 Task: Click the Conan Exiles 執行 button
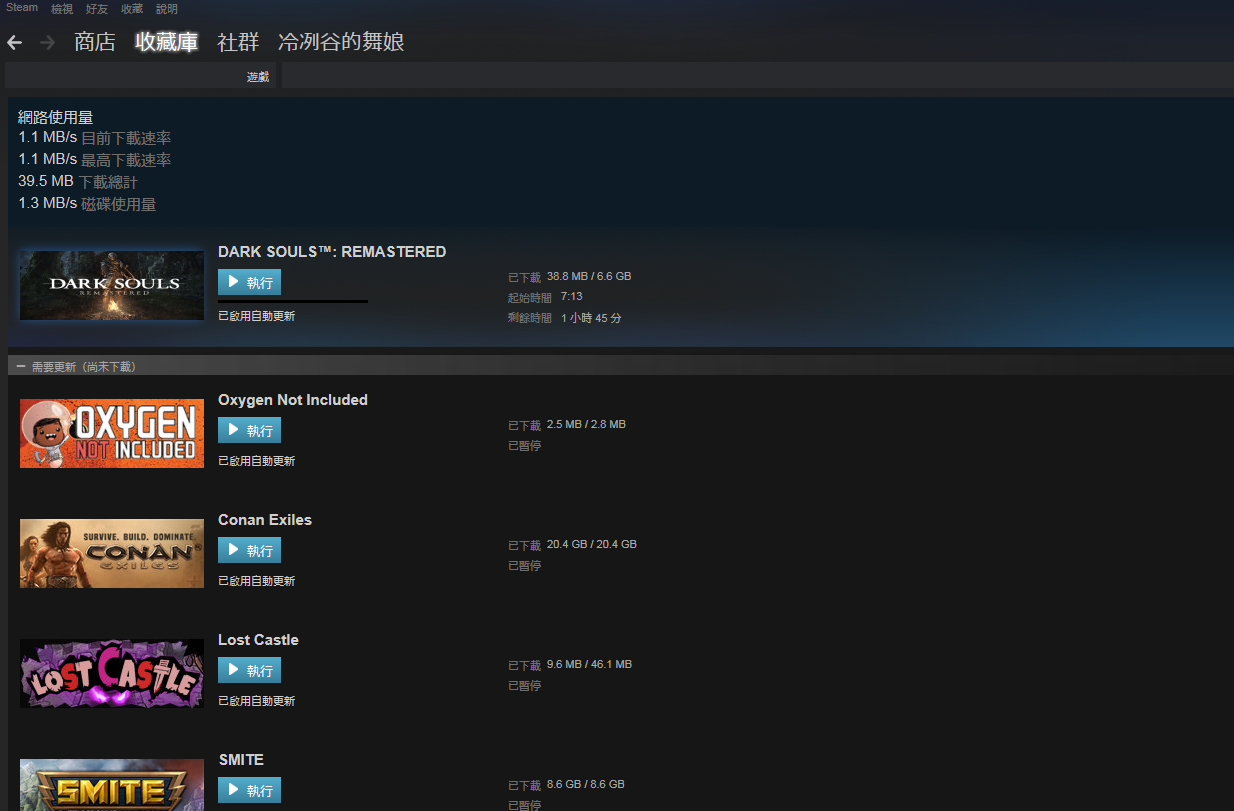tap(249, 550)
